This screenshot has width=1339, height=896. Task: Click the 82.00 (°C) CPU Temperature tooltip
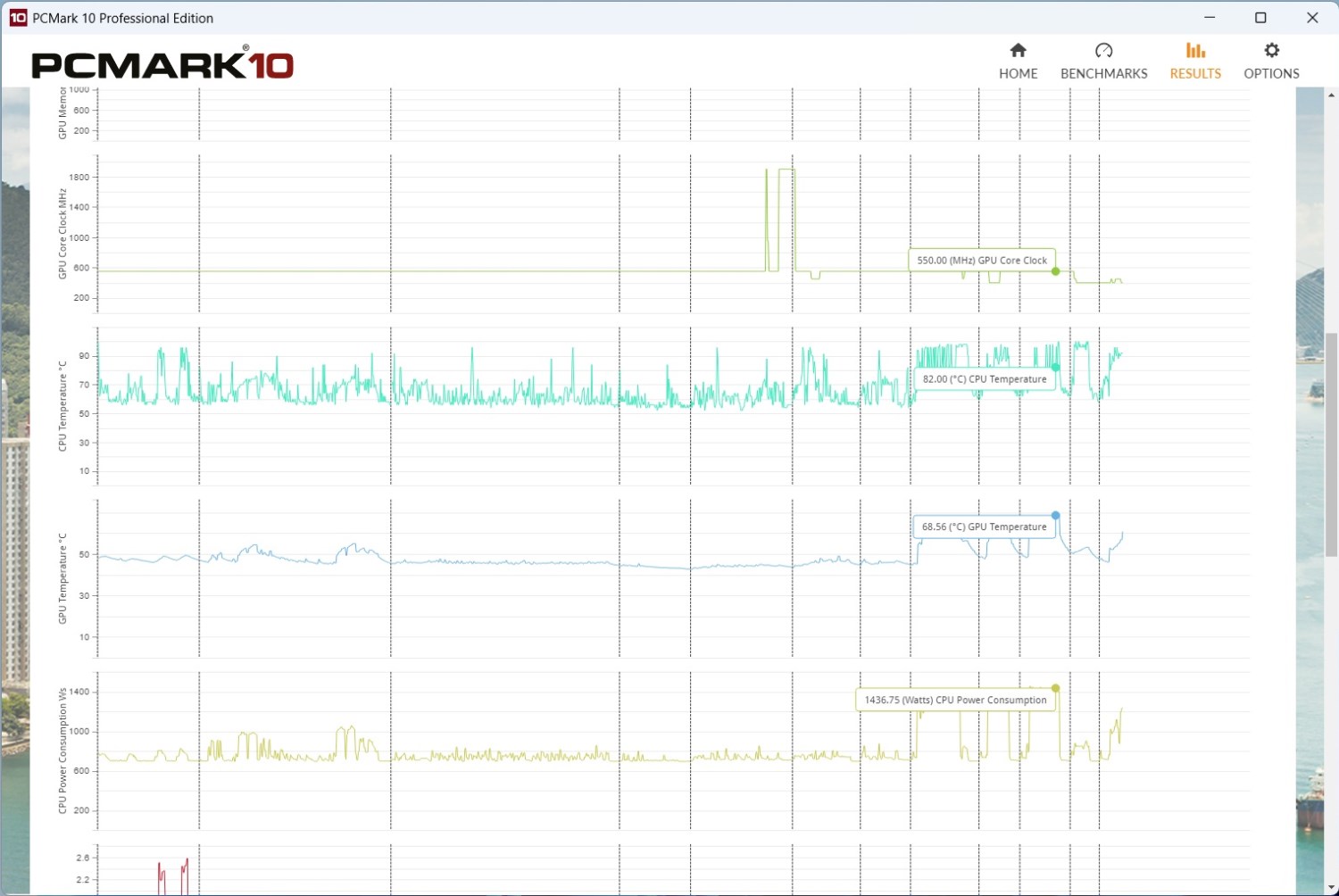click(985, 378)
